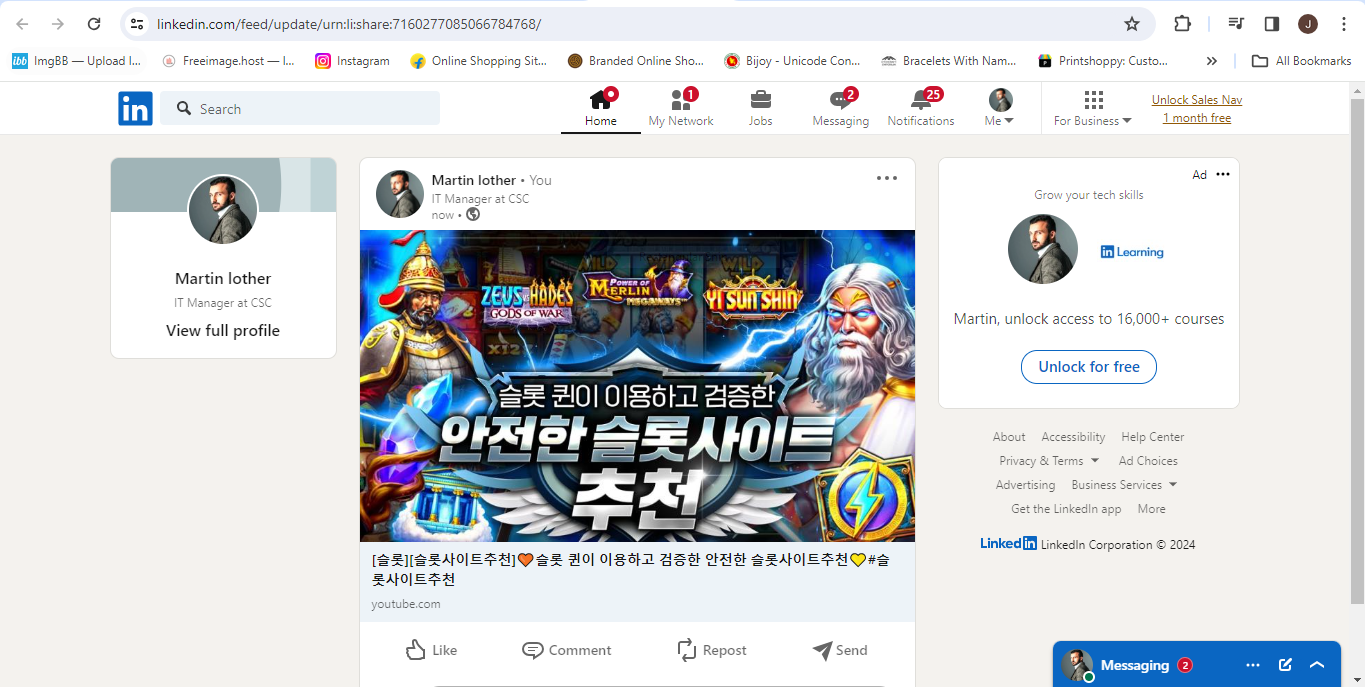Open My Network tab
The image size is (1365, 687).
(x=681, y=109)
